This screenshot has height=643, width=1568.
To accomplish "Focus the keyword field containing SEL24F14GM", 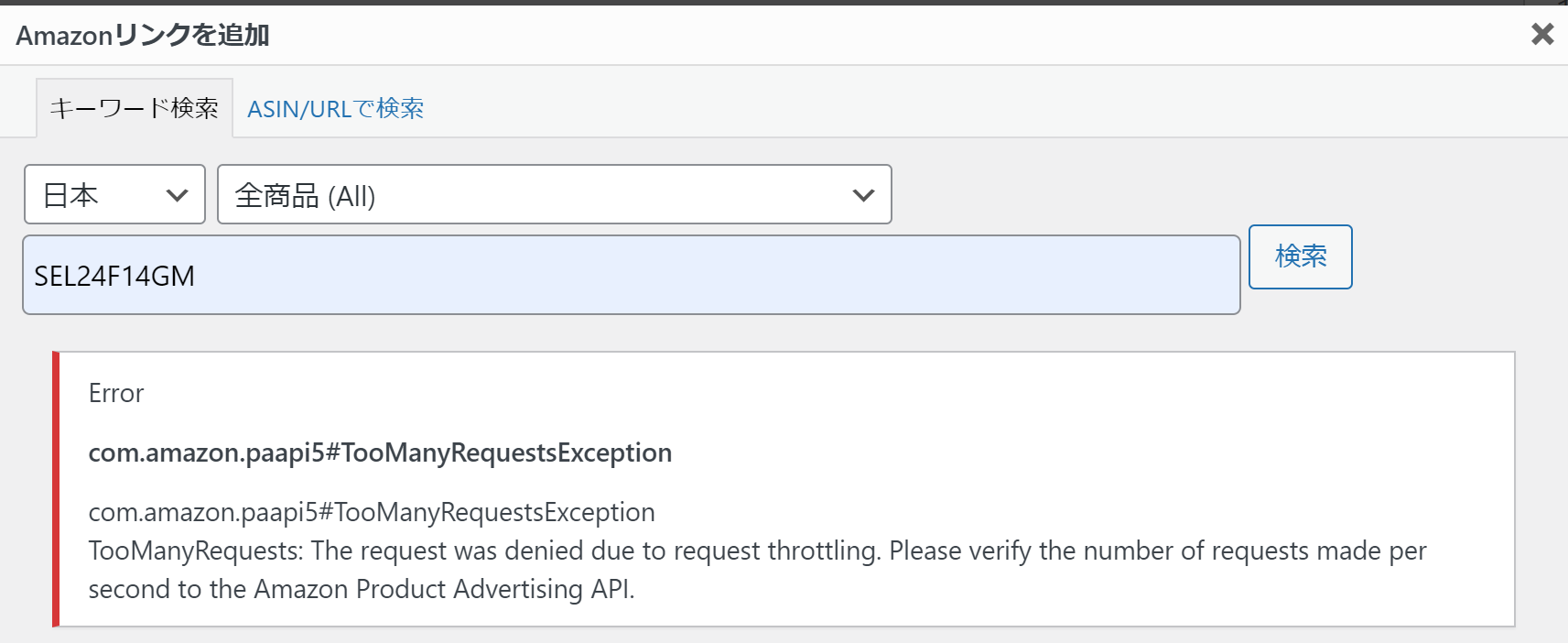I will coord(631,275).
